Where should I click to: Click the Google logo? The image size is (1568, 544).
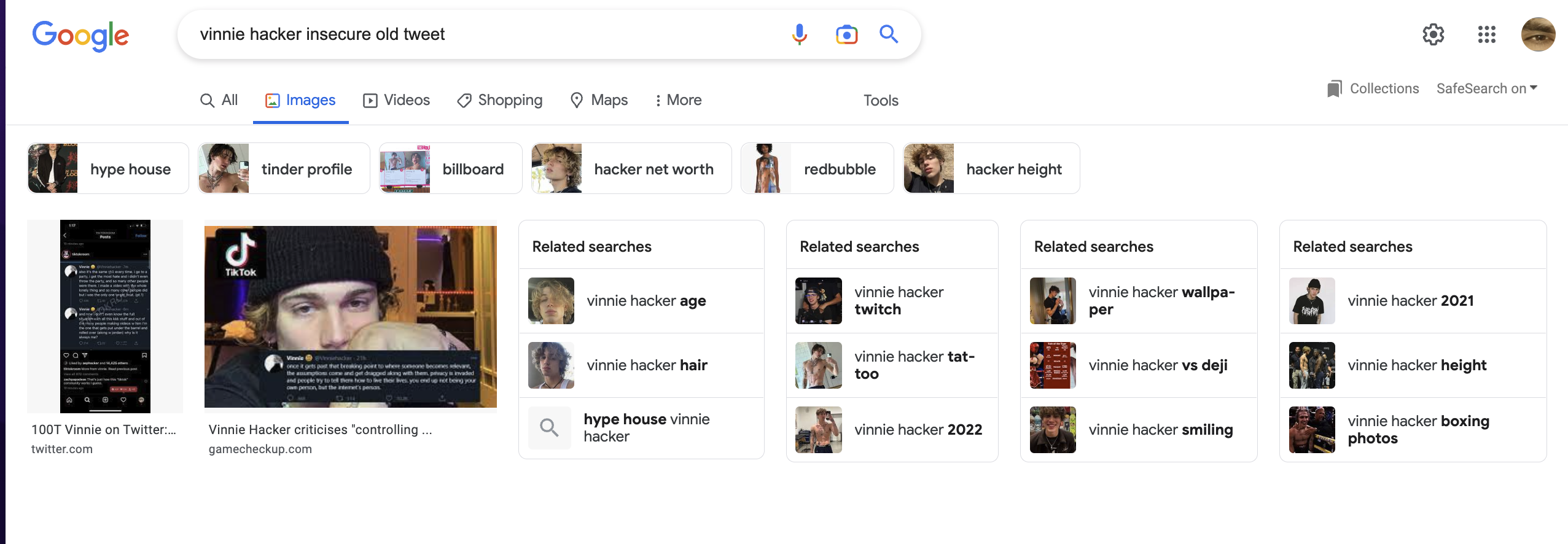[80, 36]
